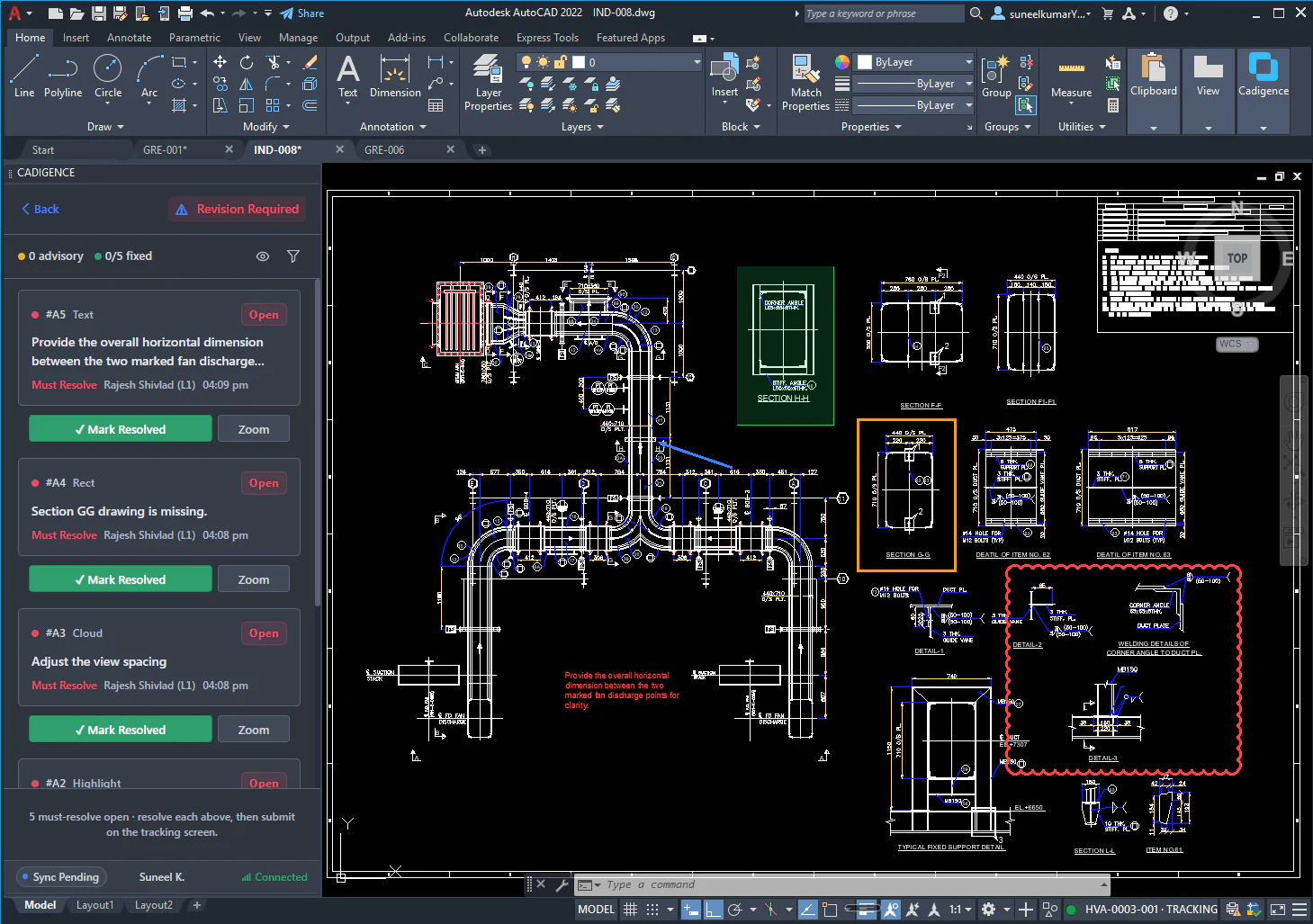
Task: Expand the Annotation panel dropdown
Action: tap(393, 127)
